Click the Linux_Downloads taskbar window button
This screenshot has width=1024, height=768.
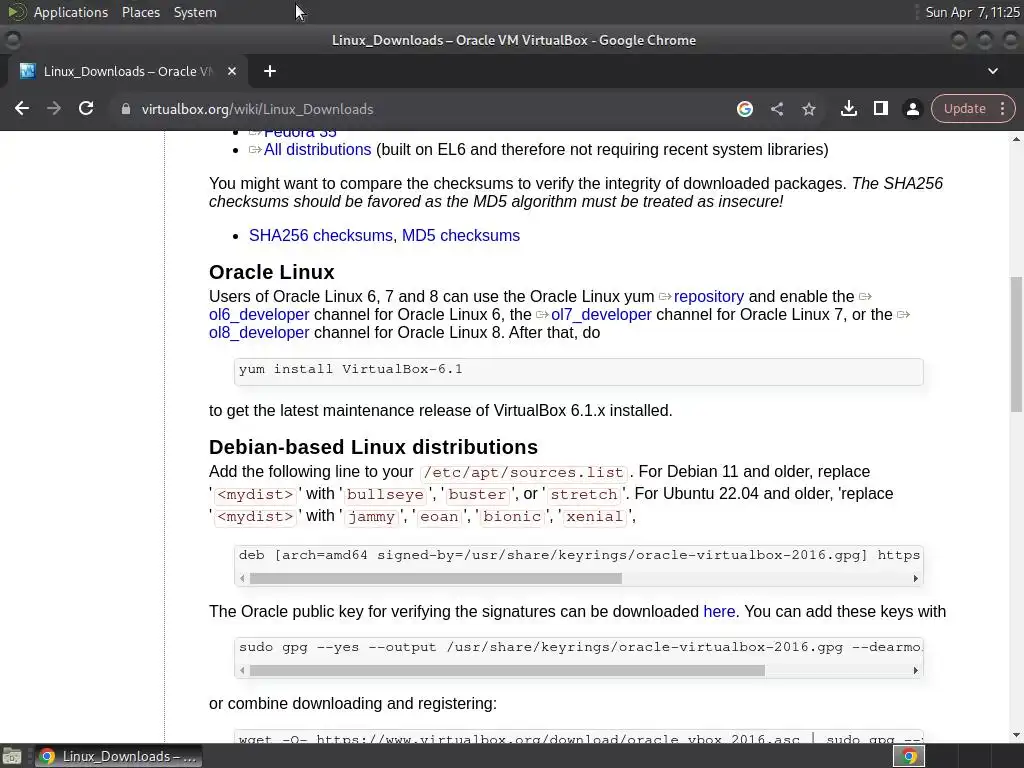[118, 756]
